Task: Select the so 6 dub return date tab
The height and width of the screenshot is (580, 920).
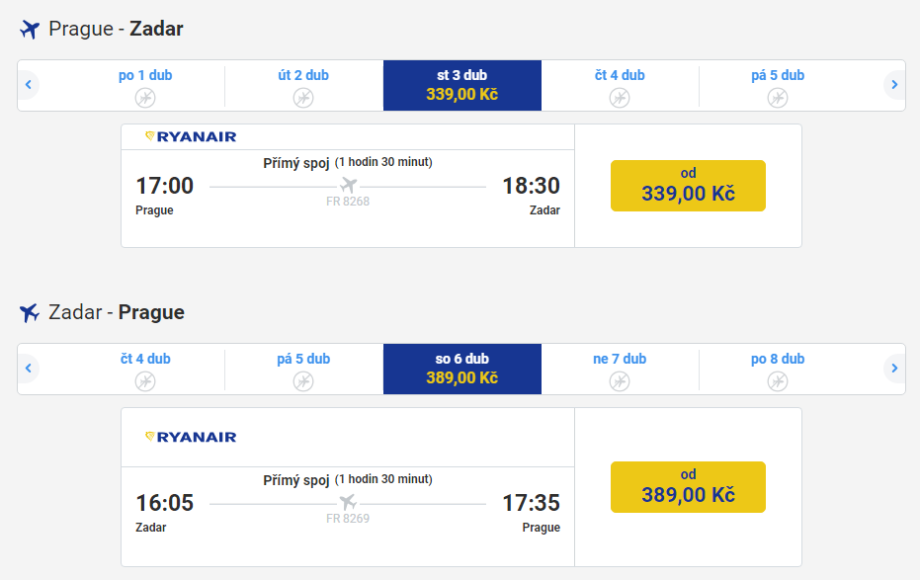Action: [462, 369]
